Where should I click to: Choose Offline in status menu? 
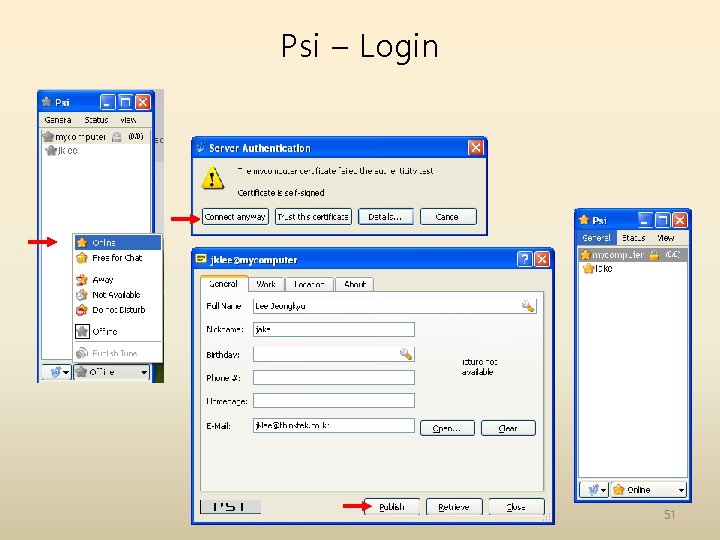(x=118, y=331)
